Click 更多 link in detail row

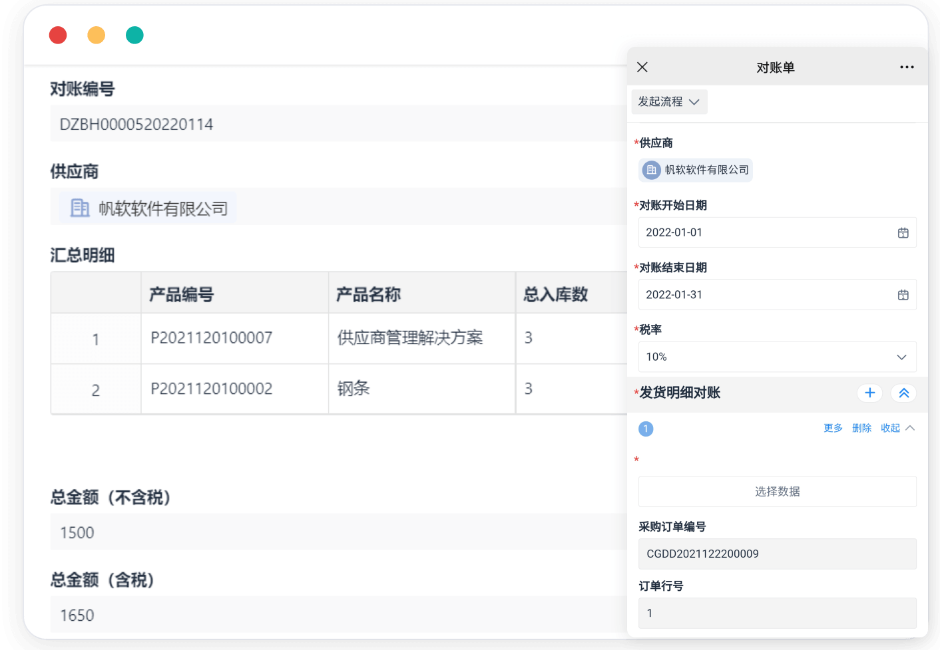[833, 428]
